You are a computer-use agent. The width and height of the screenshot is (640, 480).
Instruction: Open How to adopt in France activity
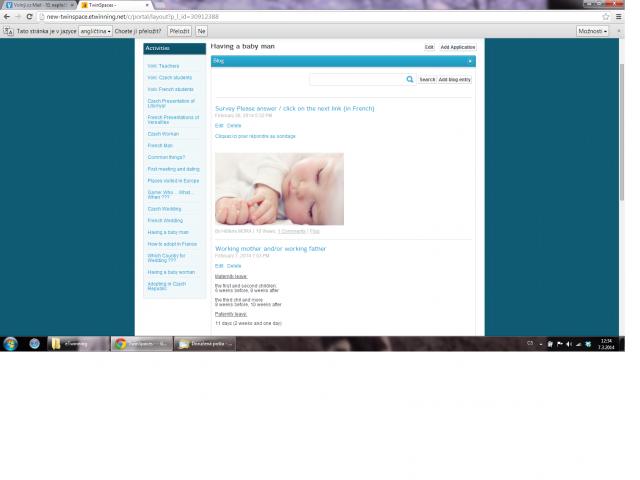tap(172, 244)
